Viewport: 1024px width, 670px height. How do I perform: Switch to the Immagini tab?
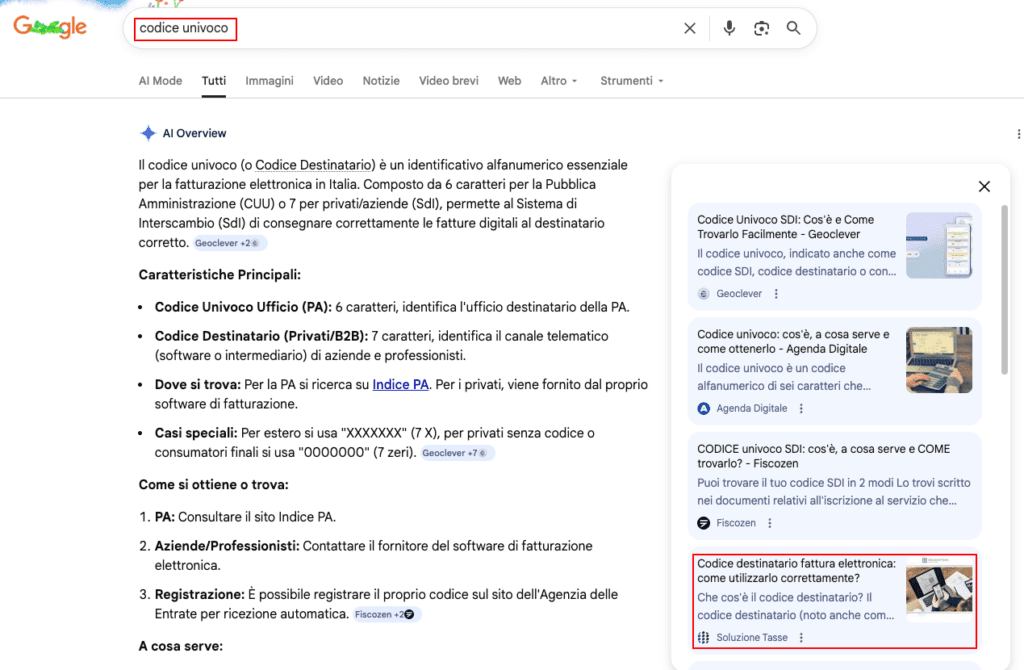[x=269, y=80]
